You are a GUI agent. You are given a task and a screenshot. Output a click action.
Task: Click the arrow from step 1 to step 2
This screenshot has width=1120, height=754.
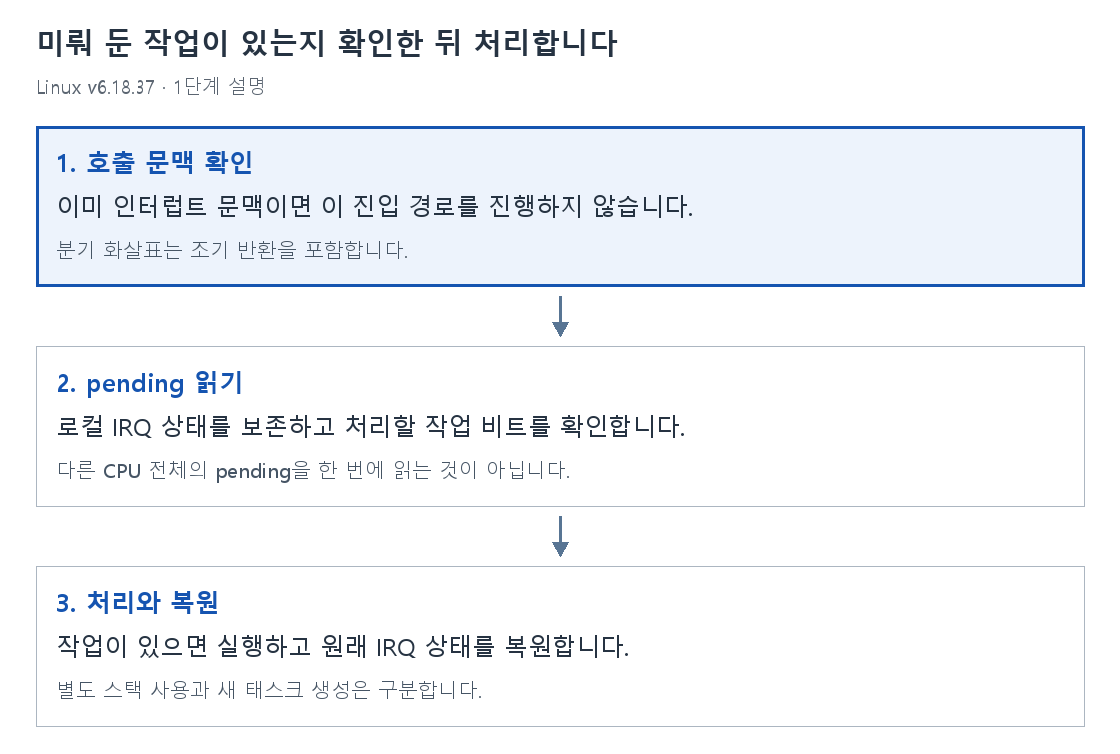click(560, 316)
